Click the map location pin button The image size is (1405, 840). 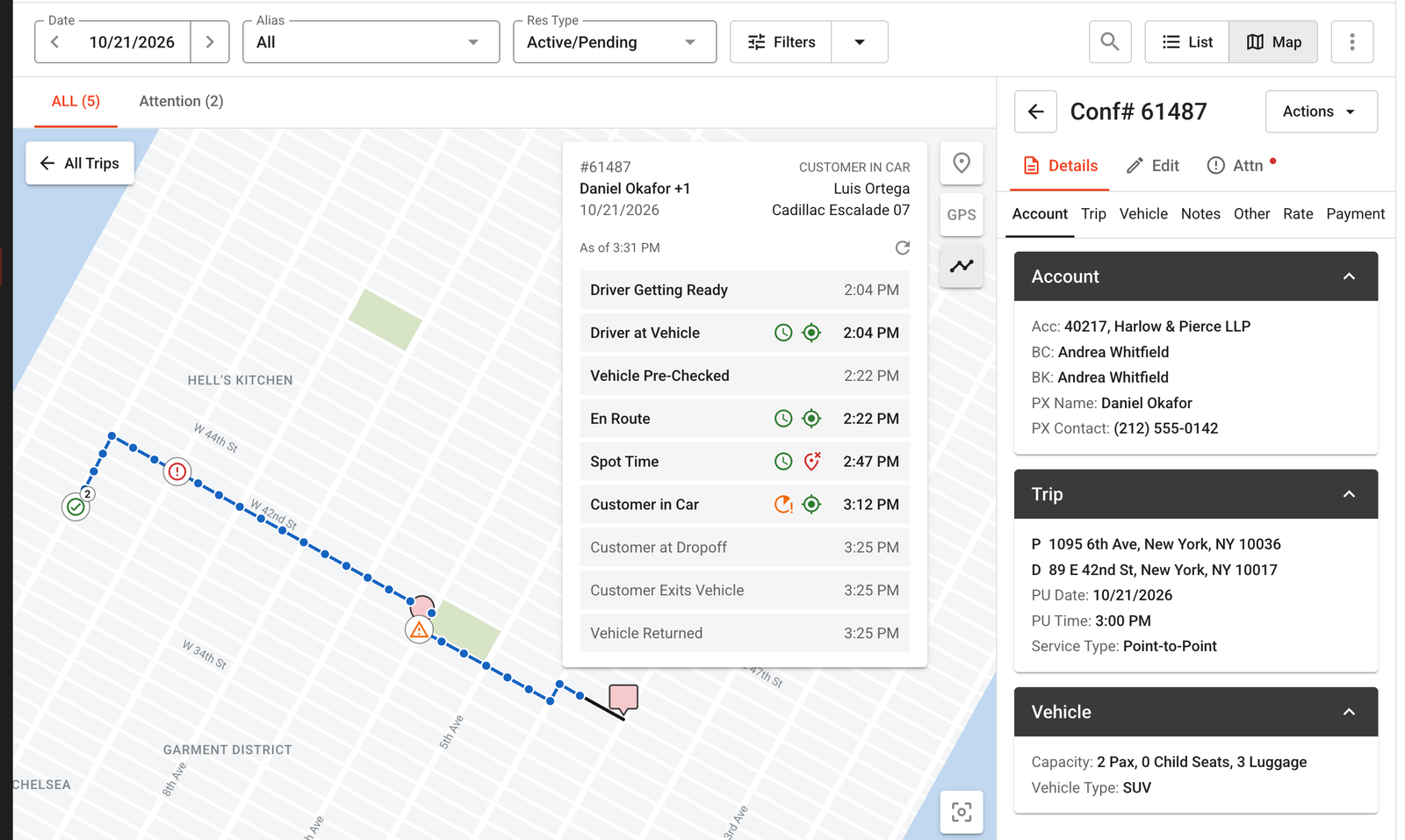click(x=962, y=163)
